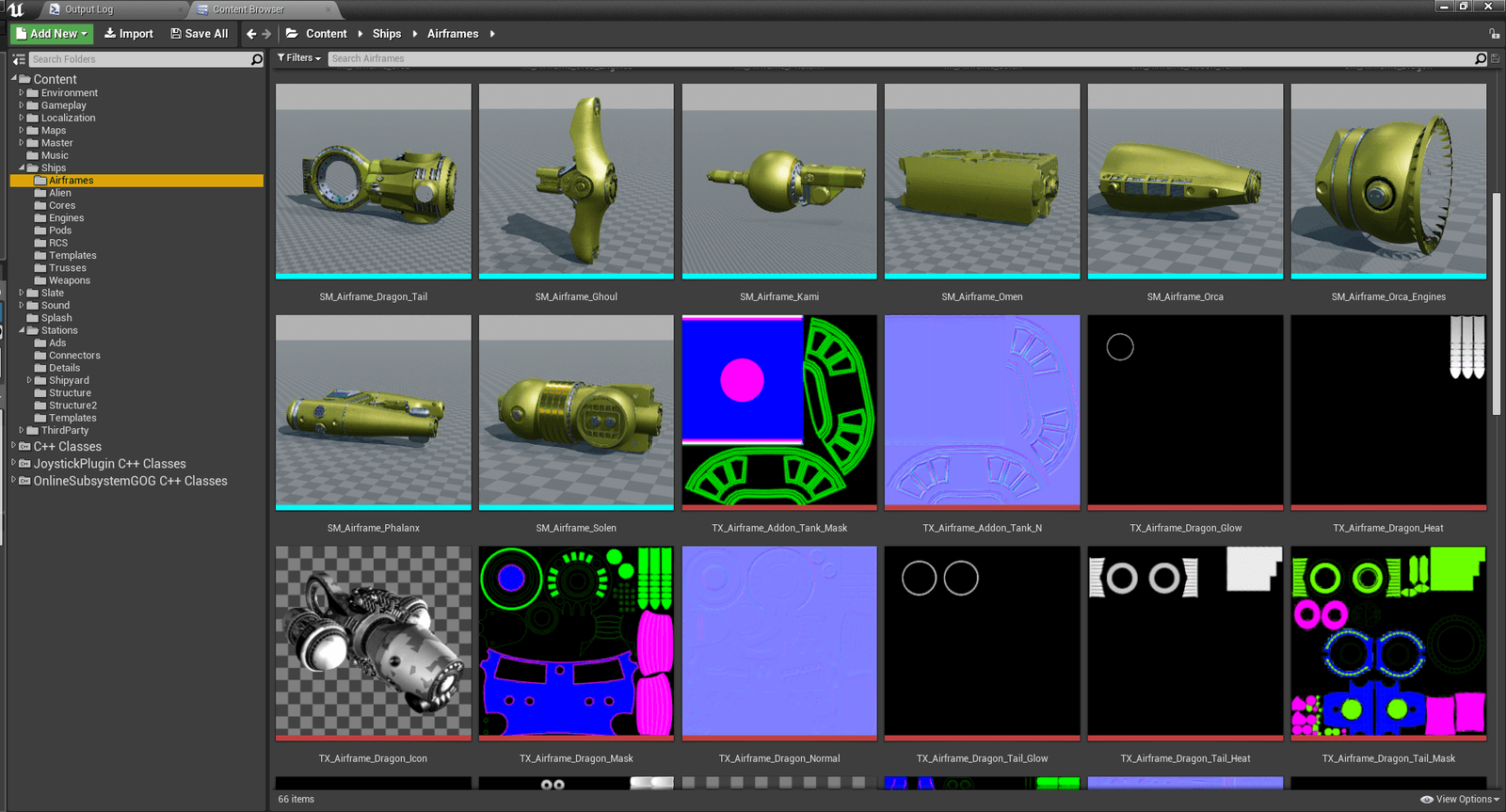The image size is (1506, 812).
Task: Toggle the sources panel icon
Action: (19, 59)
